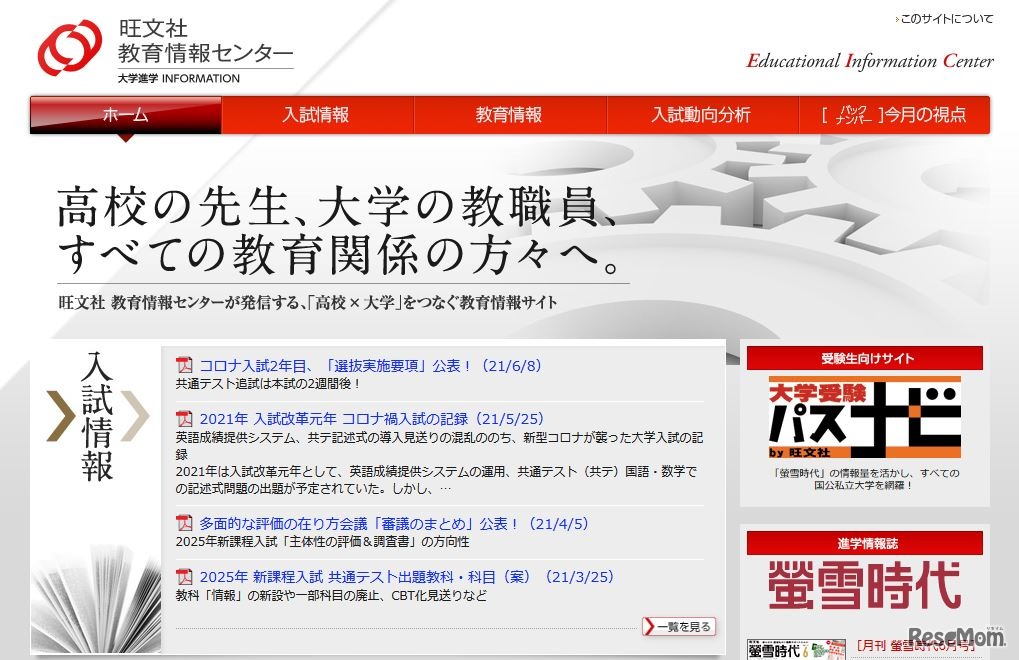The width and height of the screenshot is (1019, 660).
Task: Click 共通テスト追試は本試の2週間後 text
Action: [268, 384]
